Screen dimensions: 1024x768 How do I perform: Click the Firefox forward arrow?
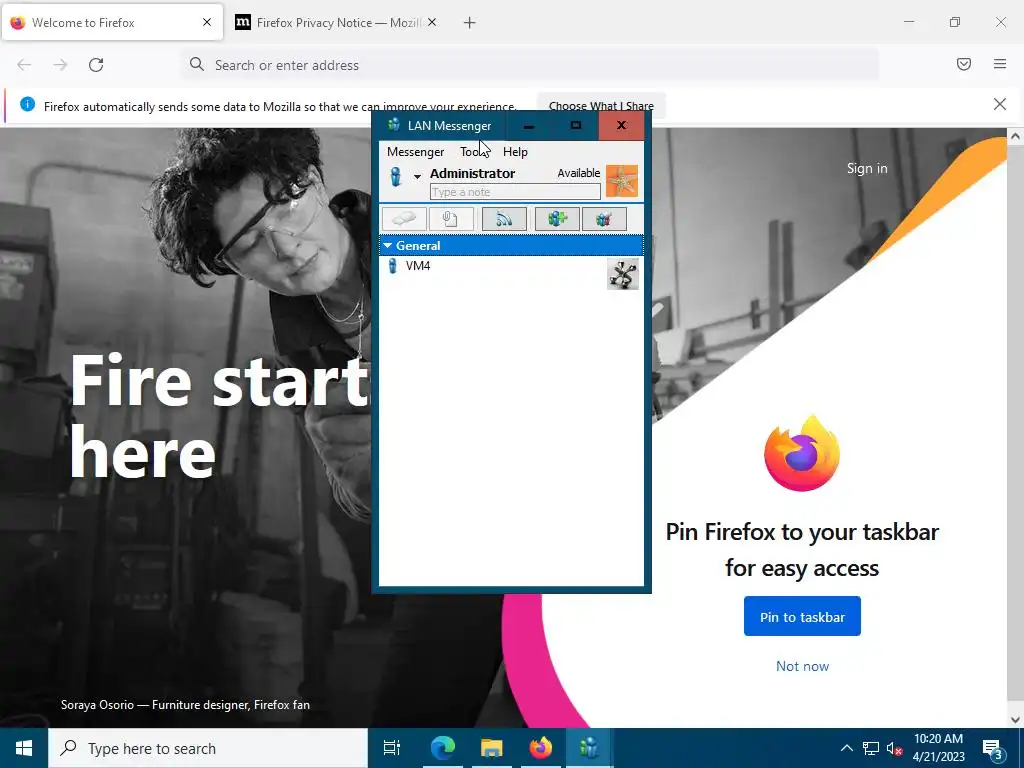(60, 65)
